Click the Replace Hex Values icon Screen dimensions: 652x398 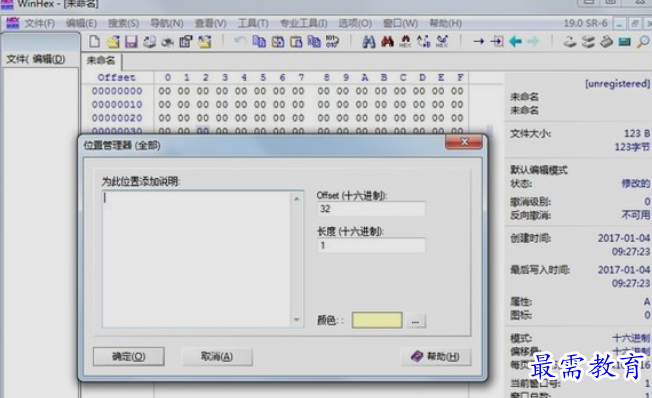pos(442,41)
